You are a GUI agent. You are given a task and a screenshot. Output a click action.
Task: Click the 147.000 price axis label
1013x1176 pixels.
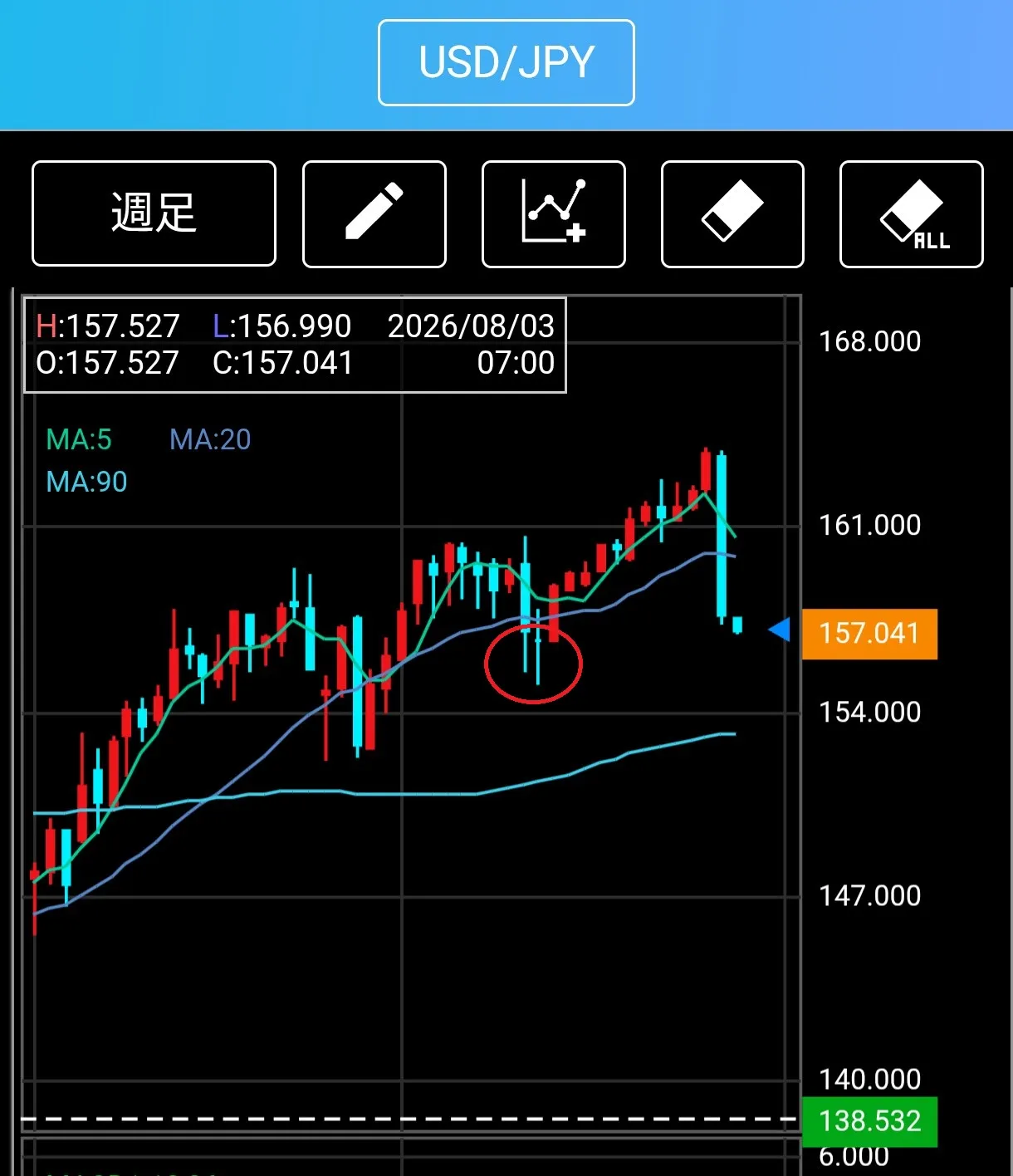[869, 895]
